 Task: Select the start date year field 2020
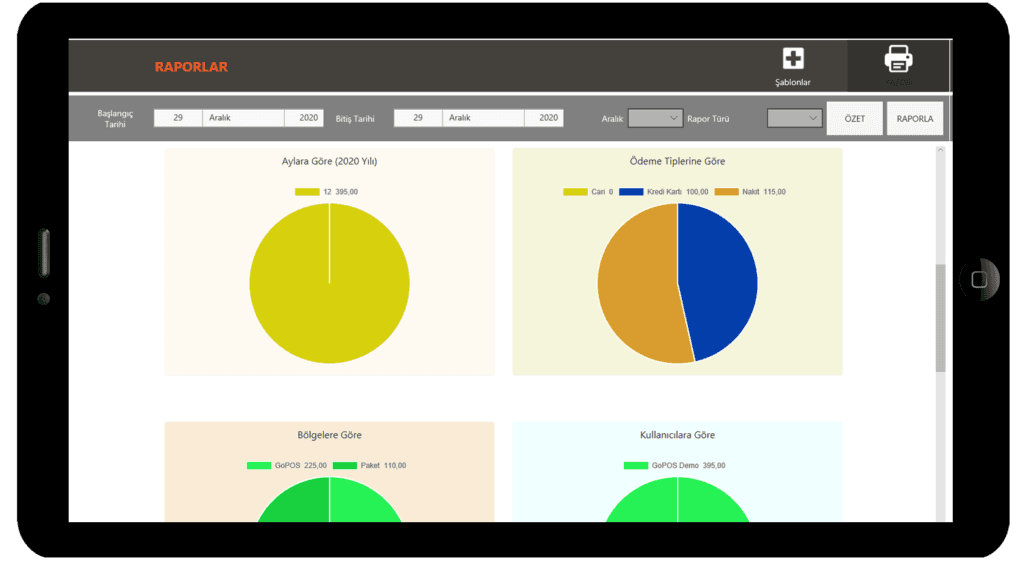(304, 118)
